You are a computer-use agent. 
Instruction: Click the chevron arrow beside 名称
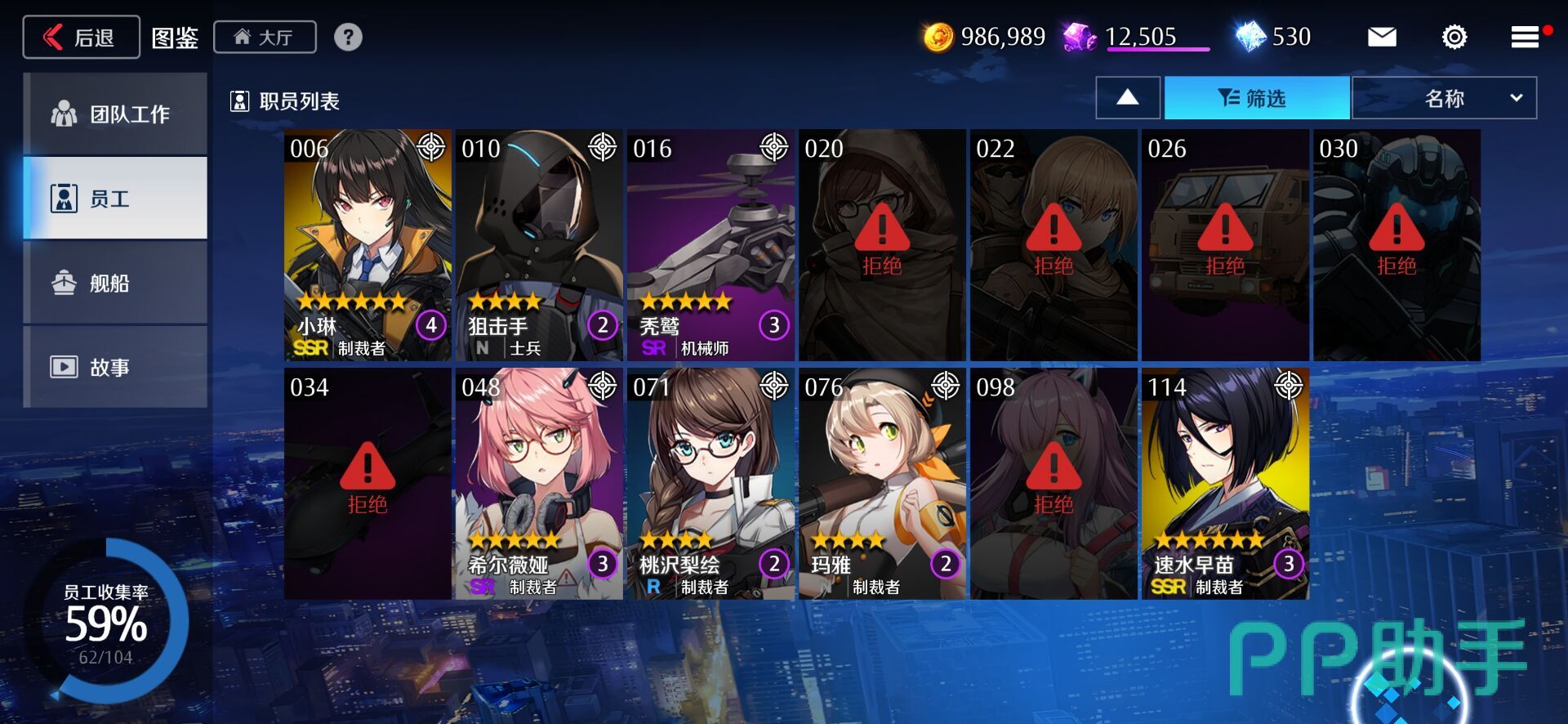(1517, 98)
